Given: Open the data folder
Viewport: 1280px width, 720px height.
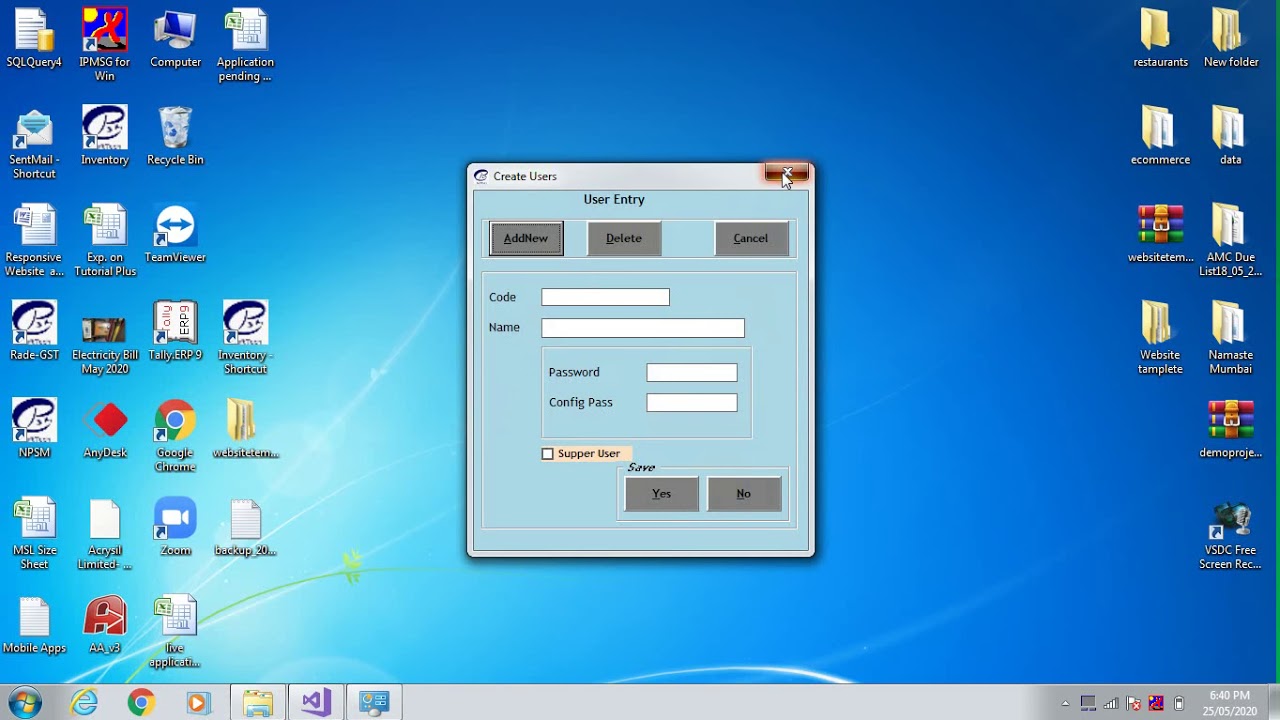Looking at the screenshot, I should coord(1231,136).
